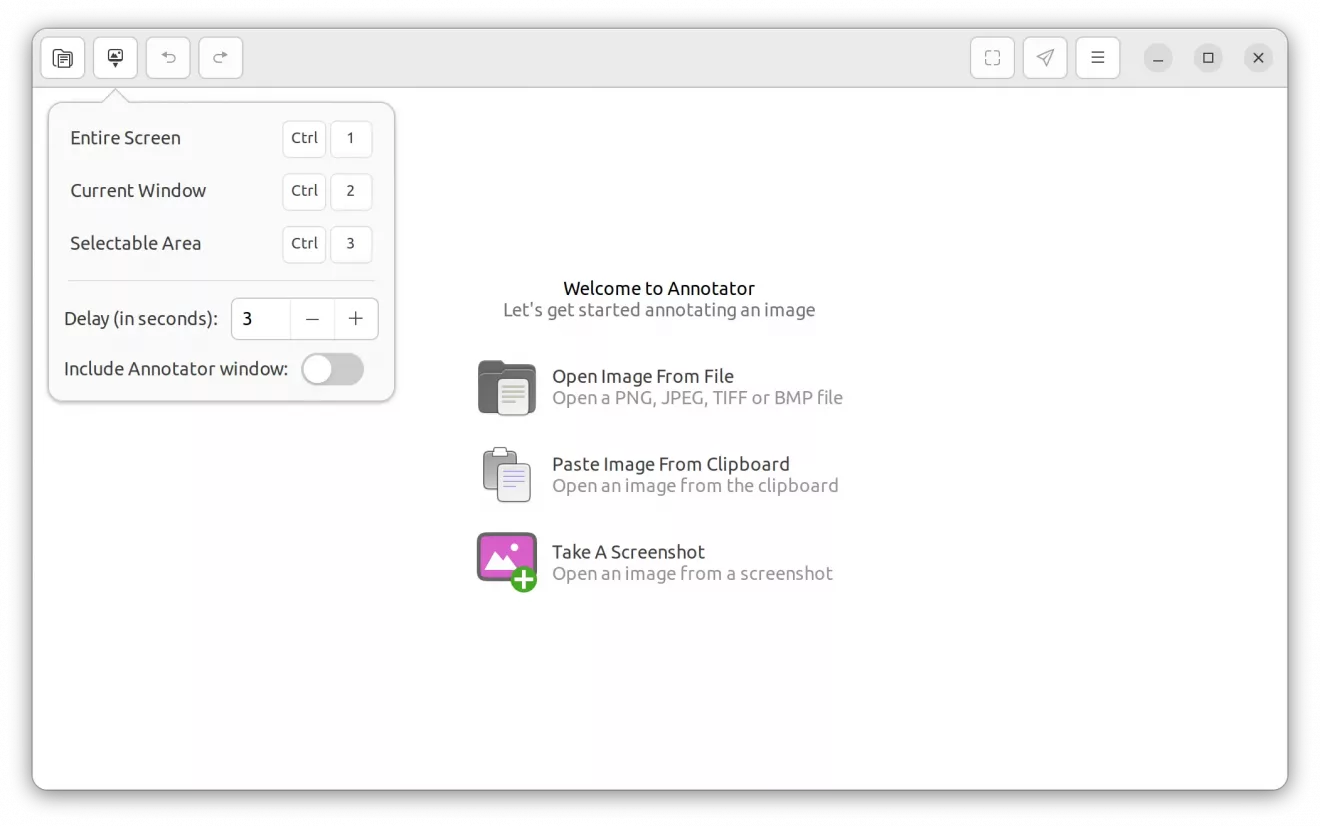
Task: Click the delay seconds input field
Action: 258,319
